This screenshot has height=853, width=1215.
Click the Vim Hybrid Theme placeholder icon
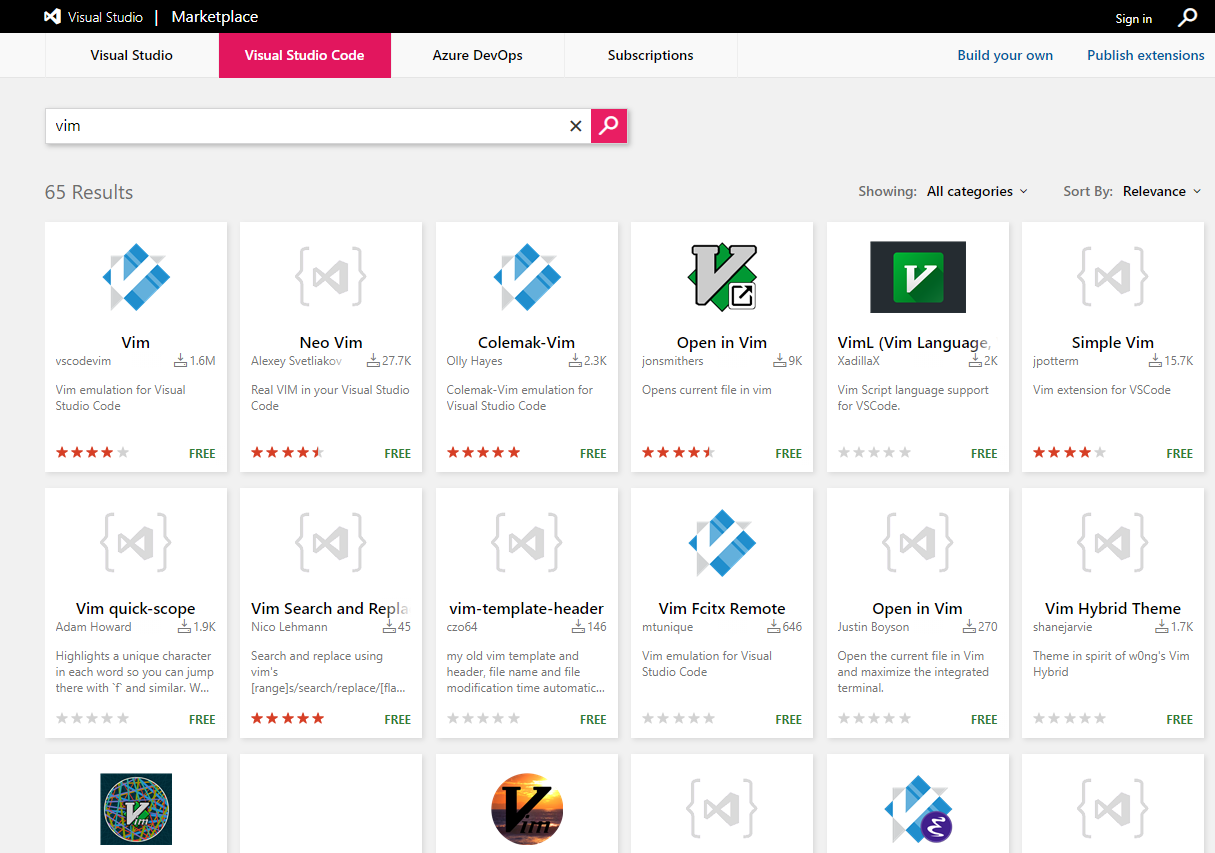1113,543
